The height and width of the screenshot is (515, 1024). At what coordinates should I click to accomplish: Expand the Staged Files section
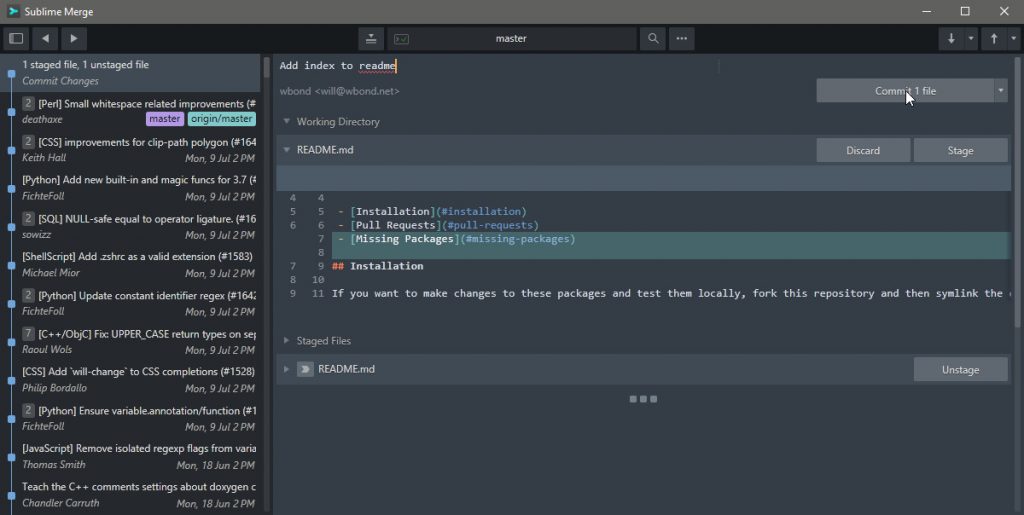(x=286, y=341)
